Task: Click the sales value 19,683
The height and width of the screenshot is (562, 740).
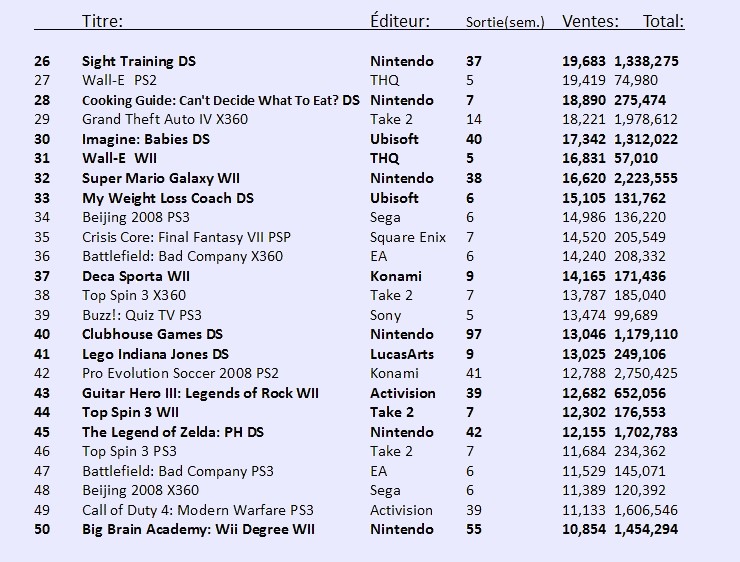Action: (583, 61)
